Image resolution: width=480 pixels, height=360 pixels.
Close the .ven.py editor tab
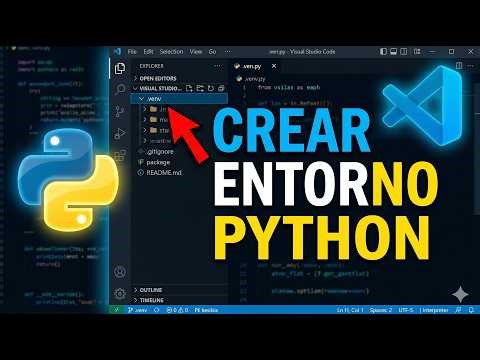[274, 66]
